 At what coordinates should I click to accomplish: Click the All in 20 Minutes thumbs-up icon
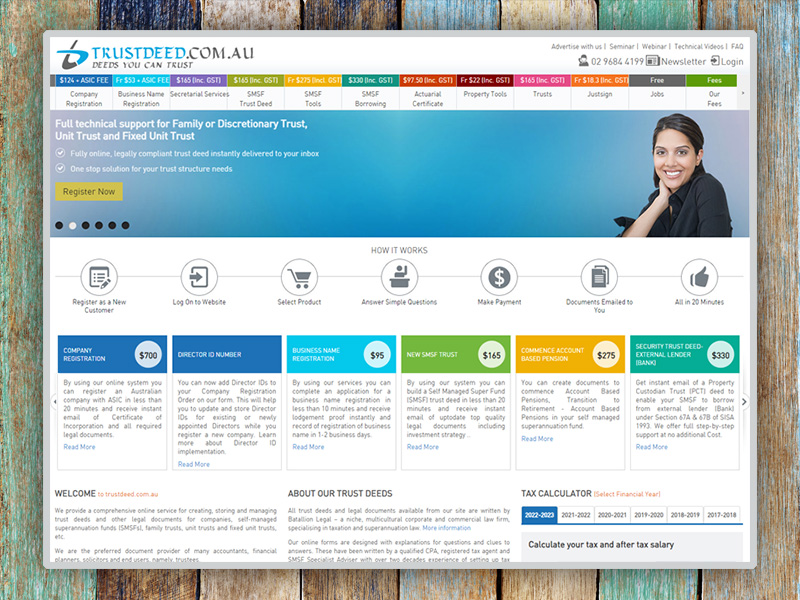[699, 277]
